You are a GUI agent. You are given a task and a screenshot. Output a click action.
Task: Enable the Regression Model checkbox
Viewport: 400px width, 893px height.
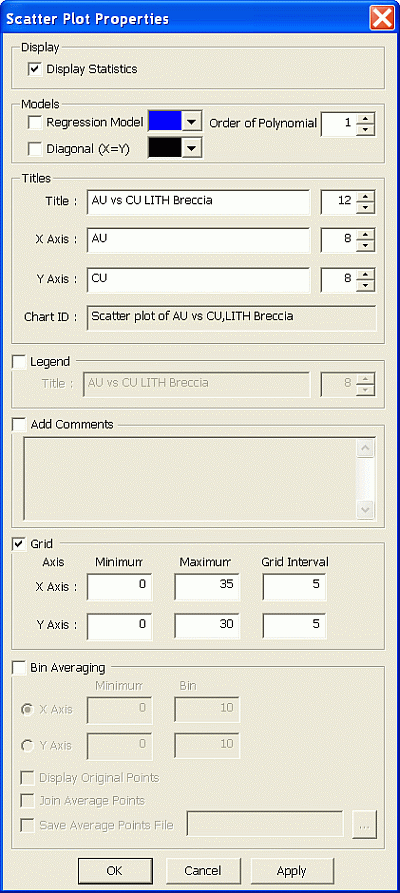point(35,122)
